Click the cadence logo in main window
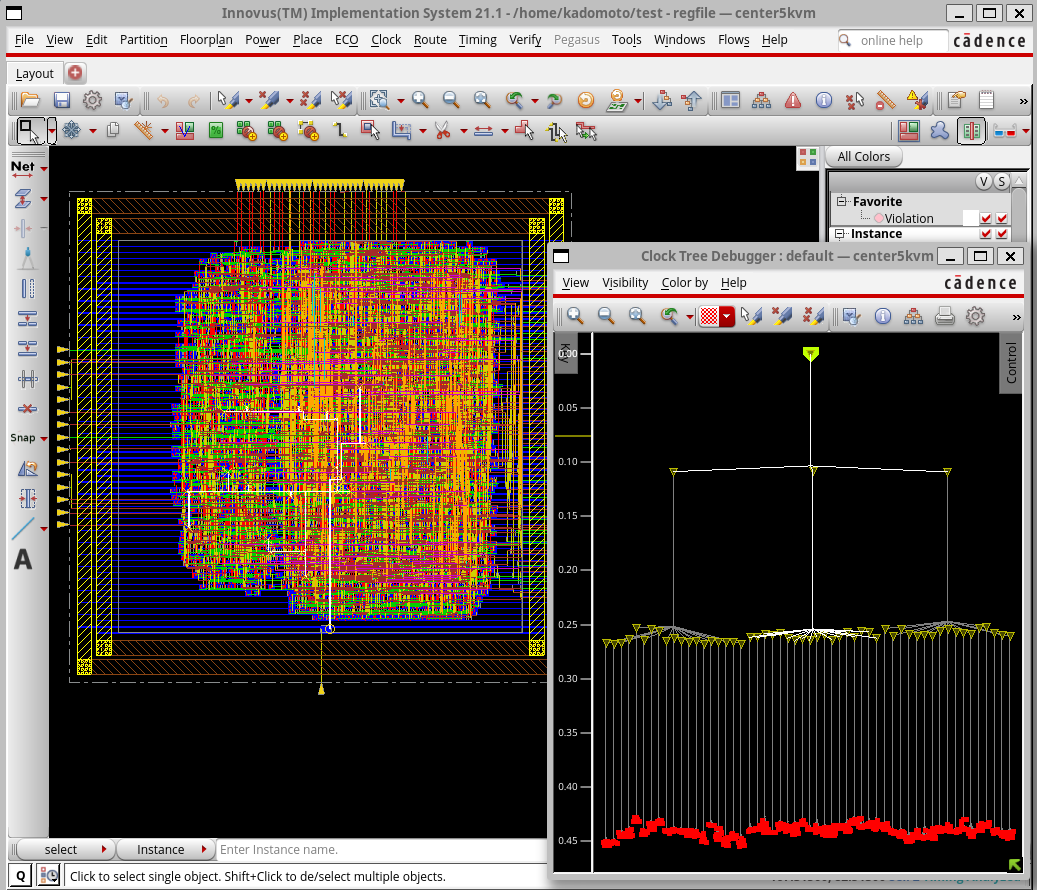 click(x=989, y=41)
